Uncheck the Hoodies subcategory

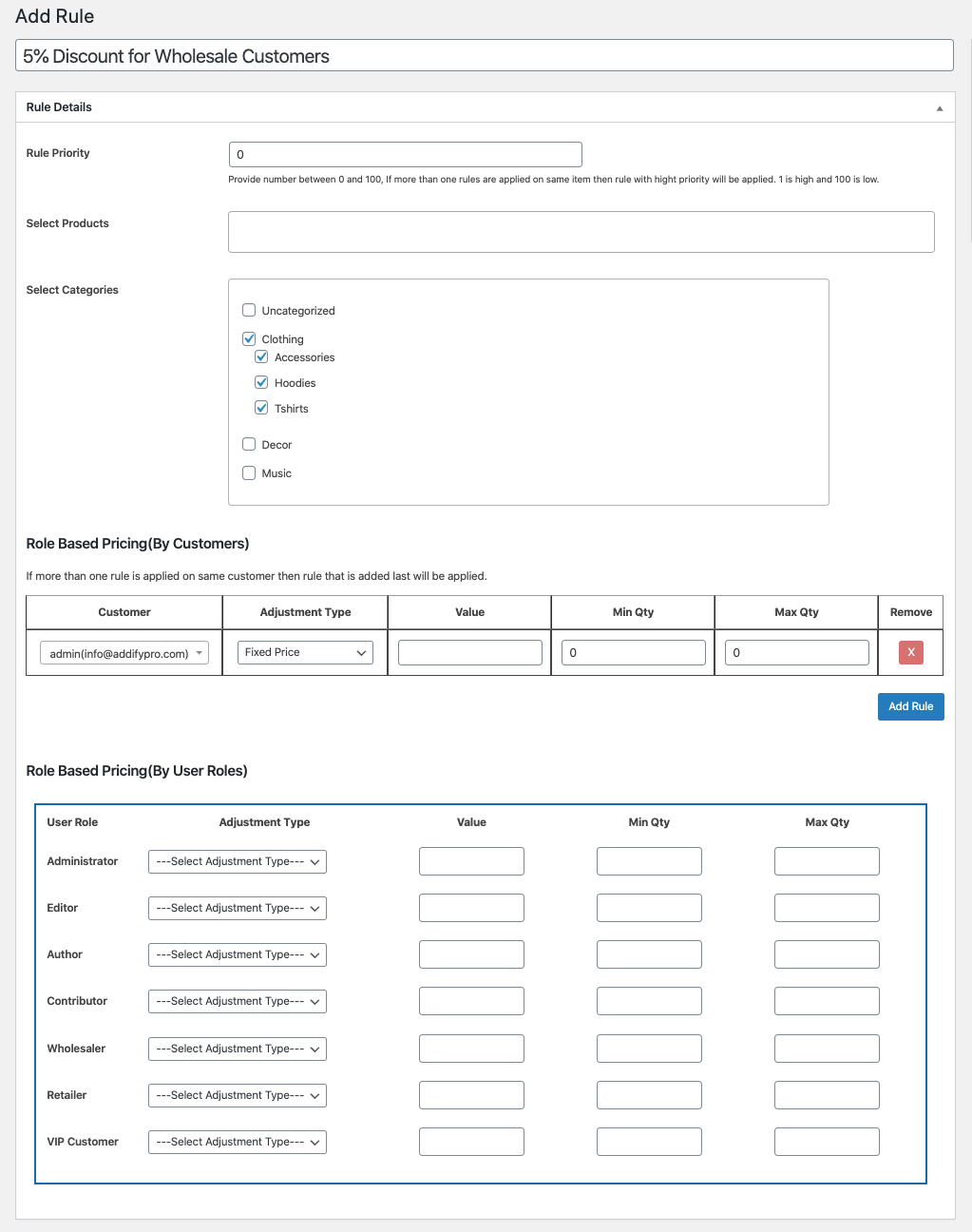click(261, 382)
